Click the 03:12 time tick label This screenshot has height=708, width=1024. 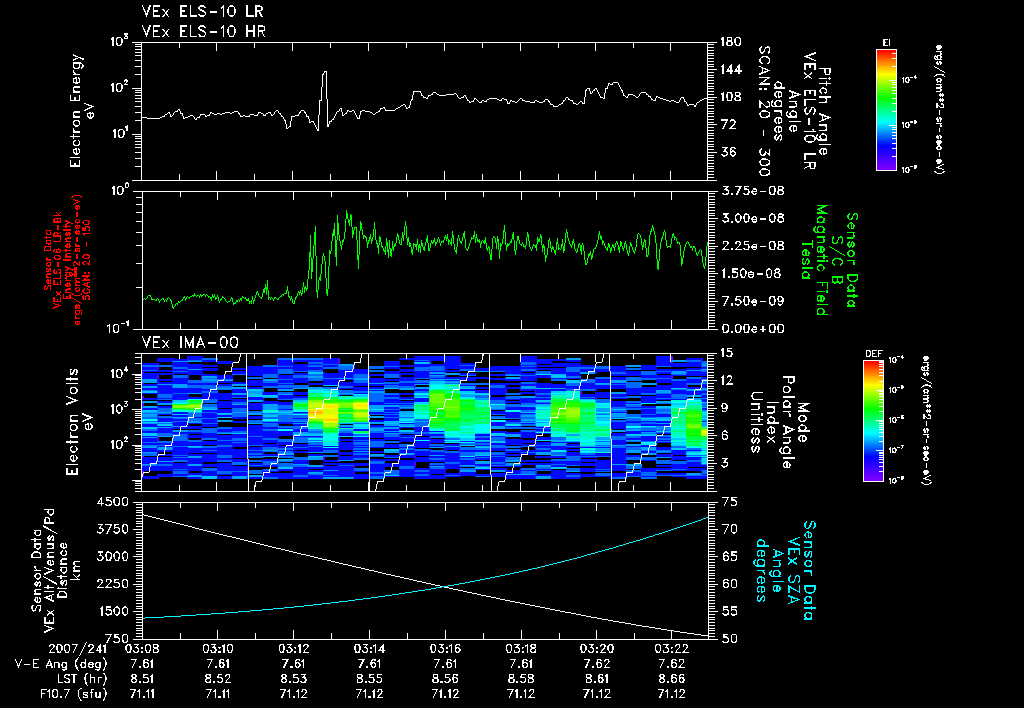click(x=293, y=649)
